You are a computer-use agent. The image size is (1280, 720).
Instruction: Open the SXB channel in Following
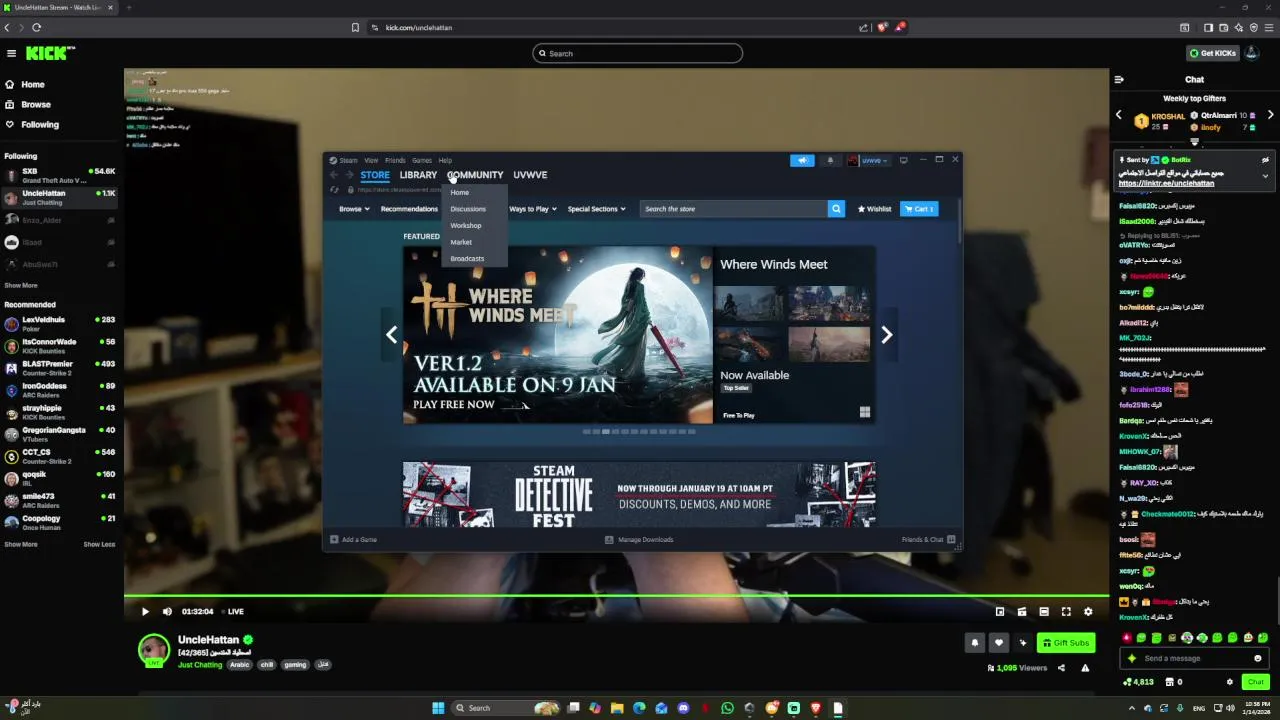tap(60, 175)
